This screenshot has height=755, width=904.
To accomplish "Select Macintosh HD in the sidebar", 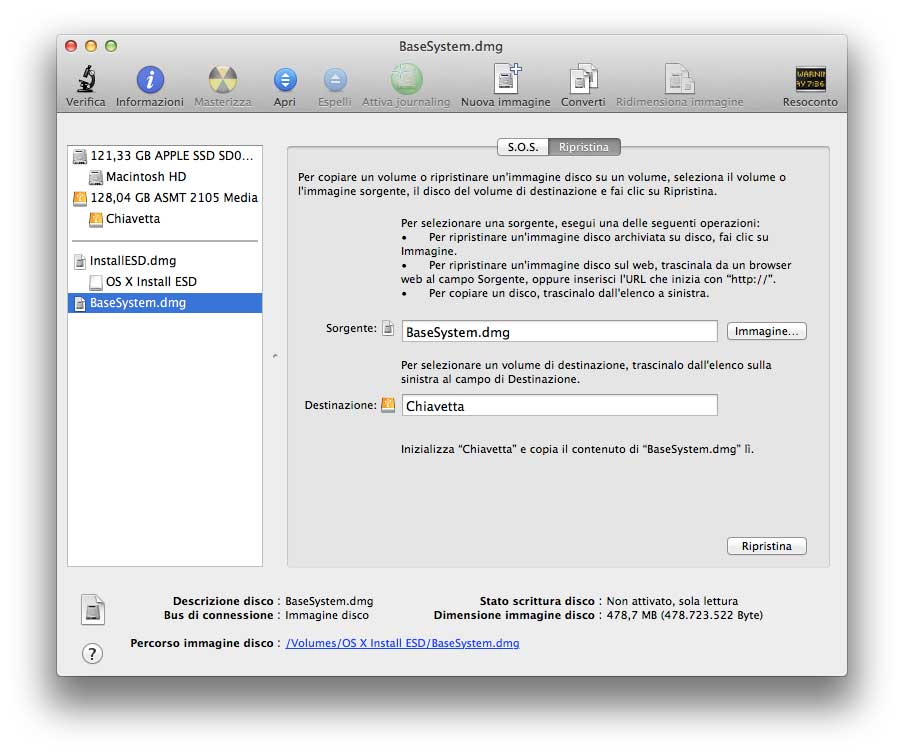I will [x=146, y=177].
